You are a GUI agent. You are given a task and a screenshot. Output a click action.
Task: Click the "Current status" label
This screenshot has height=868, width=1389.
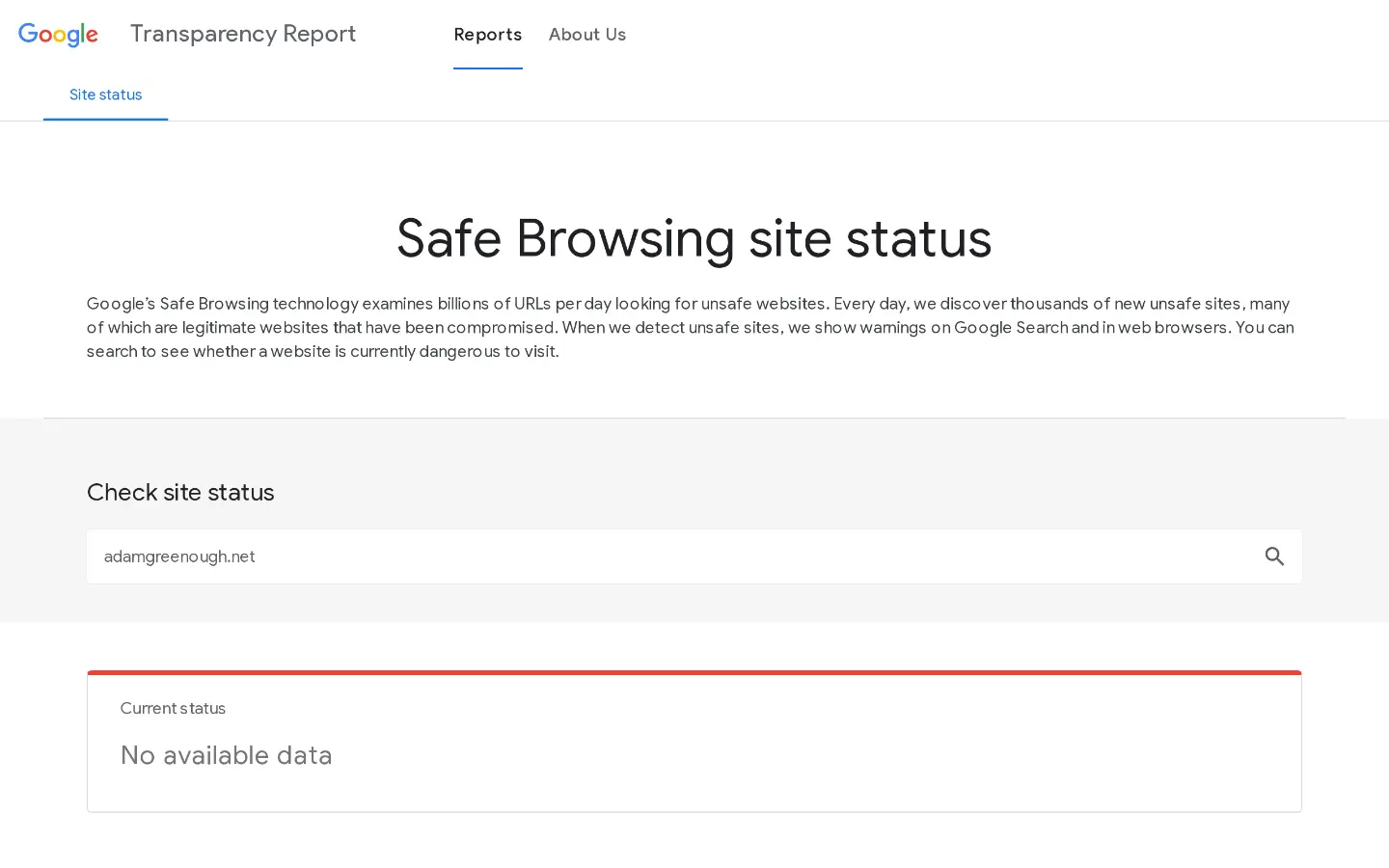[173, 708]
